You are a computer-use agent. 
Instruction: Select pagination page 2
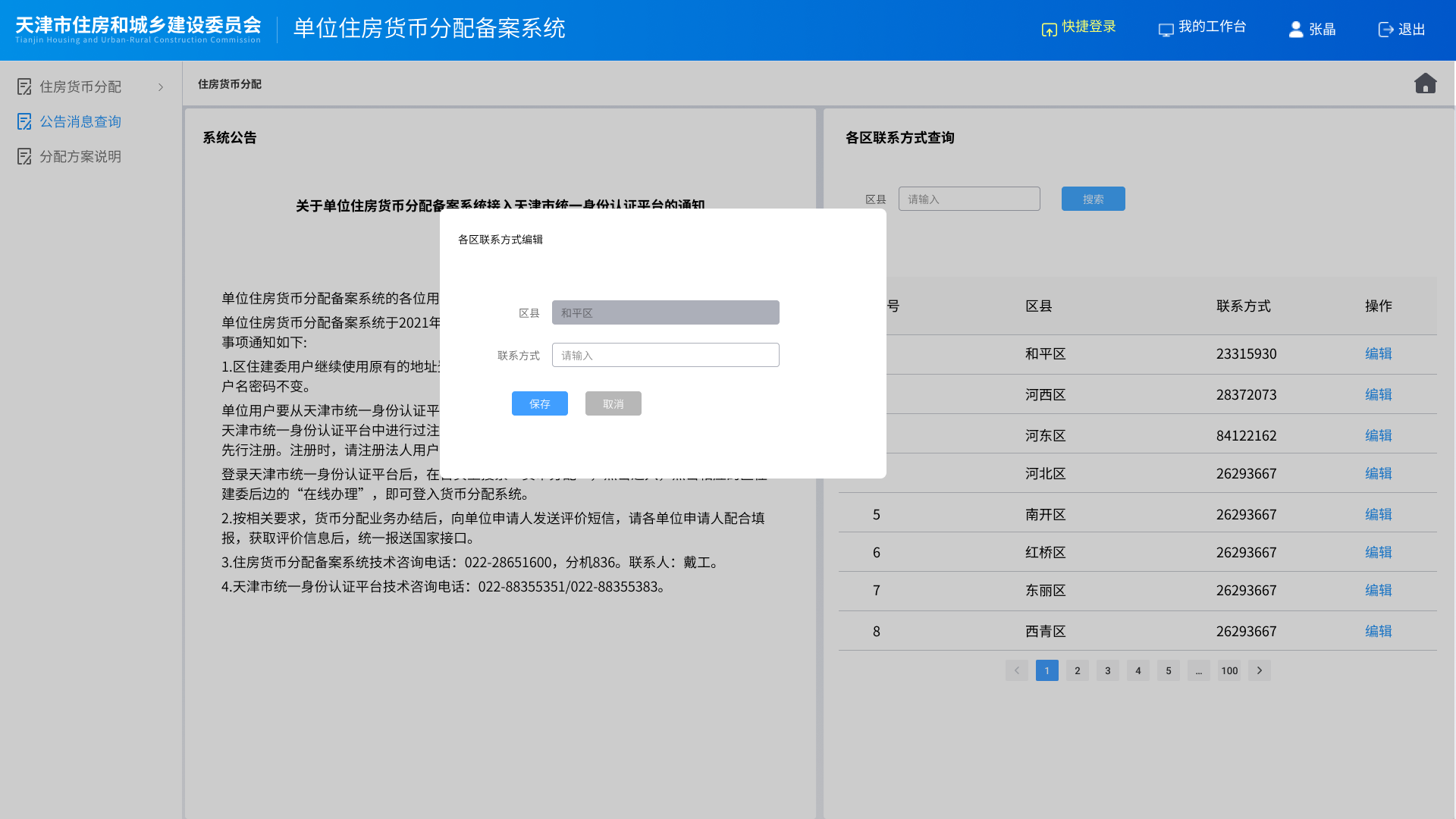click(x=1078, y=670)
